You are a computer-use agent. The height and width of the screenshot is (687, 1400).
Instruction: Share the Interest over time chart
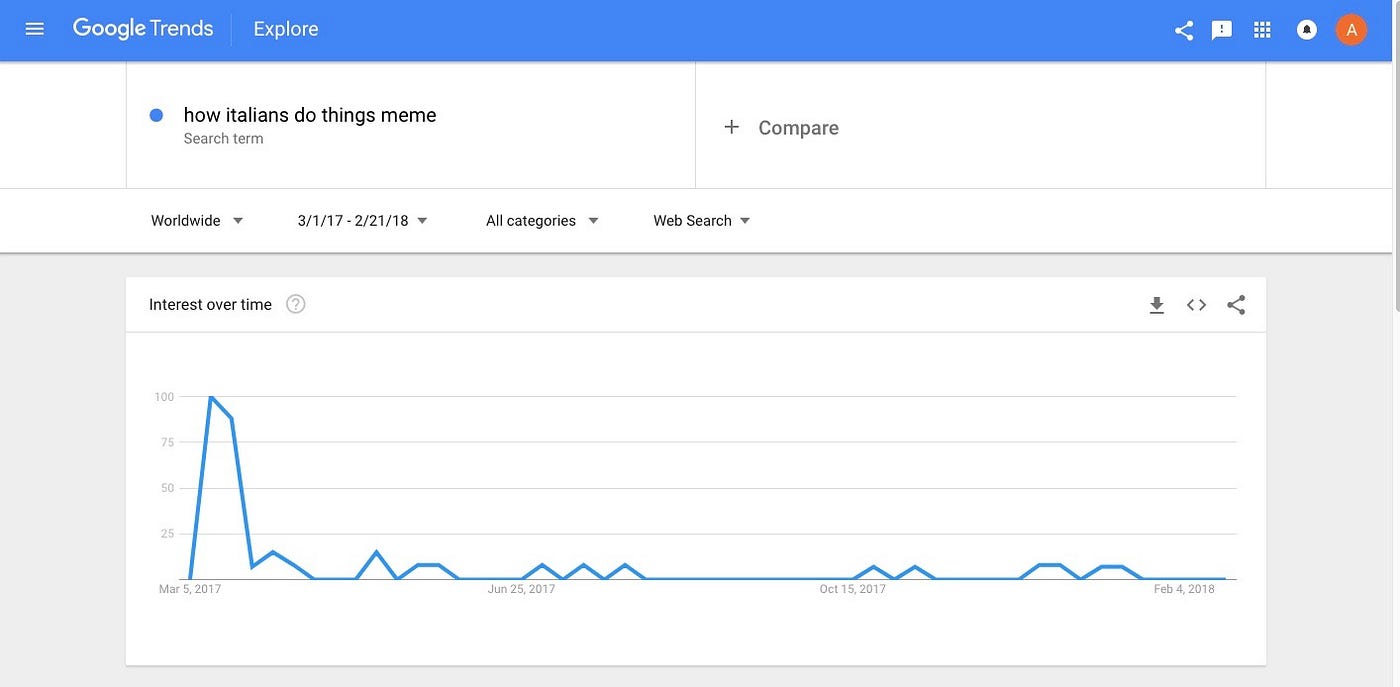point(1236,305)
